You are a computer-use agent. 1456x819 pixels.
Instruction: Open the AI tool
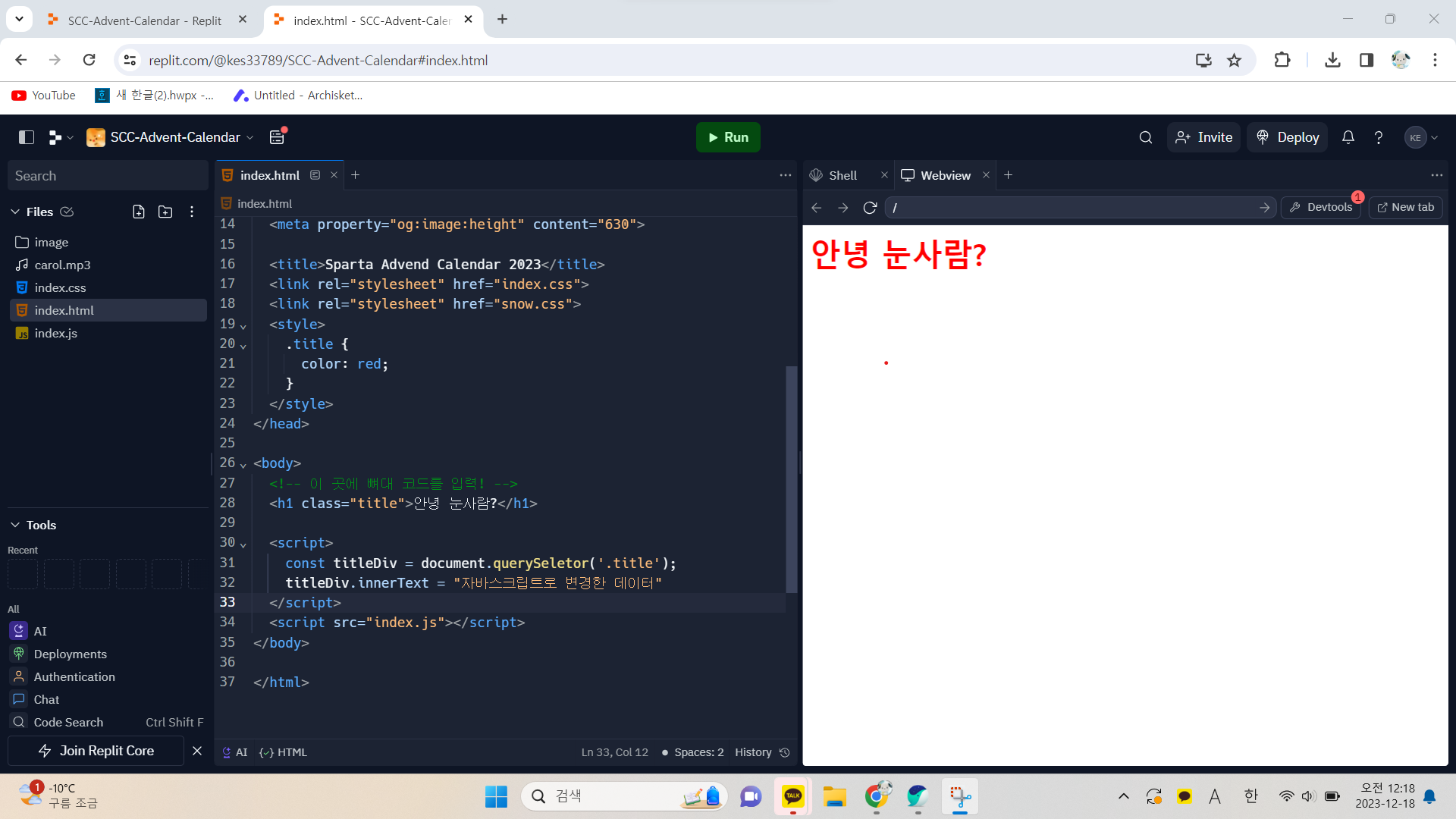[x=108, y=631]
